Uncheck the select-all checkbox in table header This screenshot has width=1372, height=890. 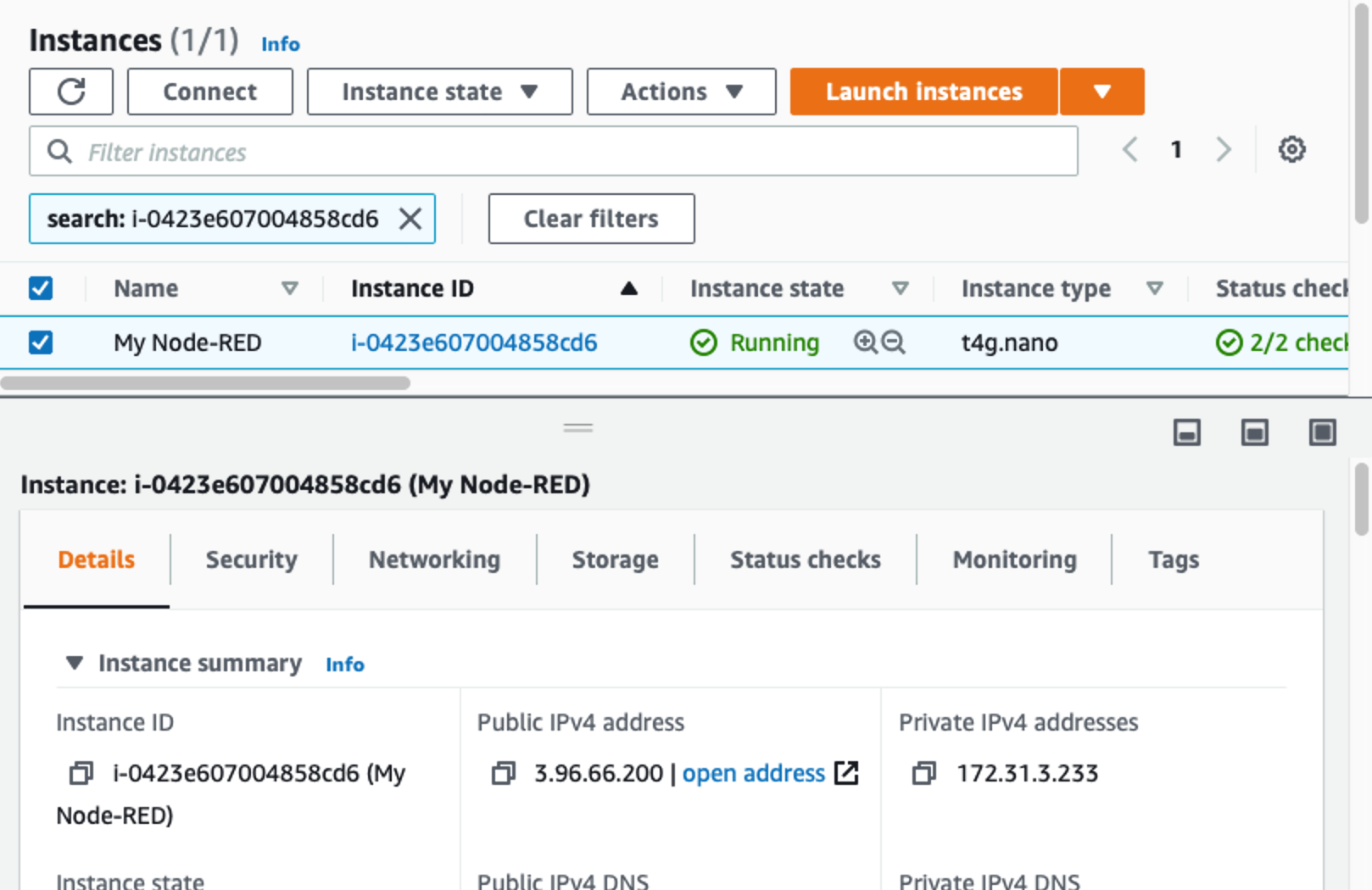pyautogui.click(x=40, y=288)
